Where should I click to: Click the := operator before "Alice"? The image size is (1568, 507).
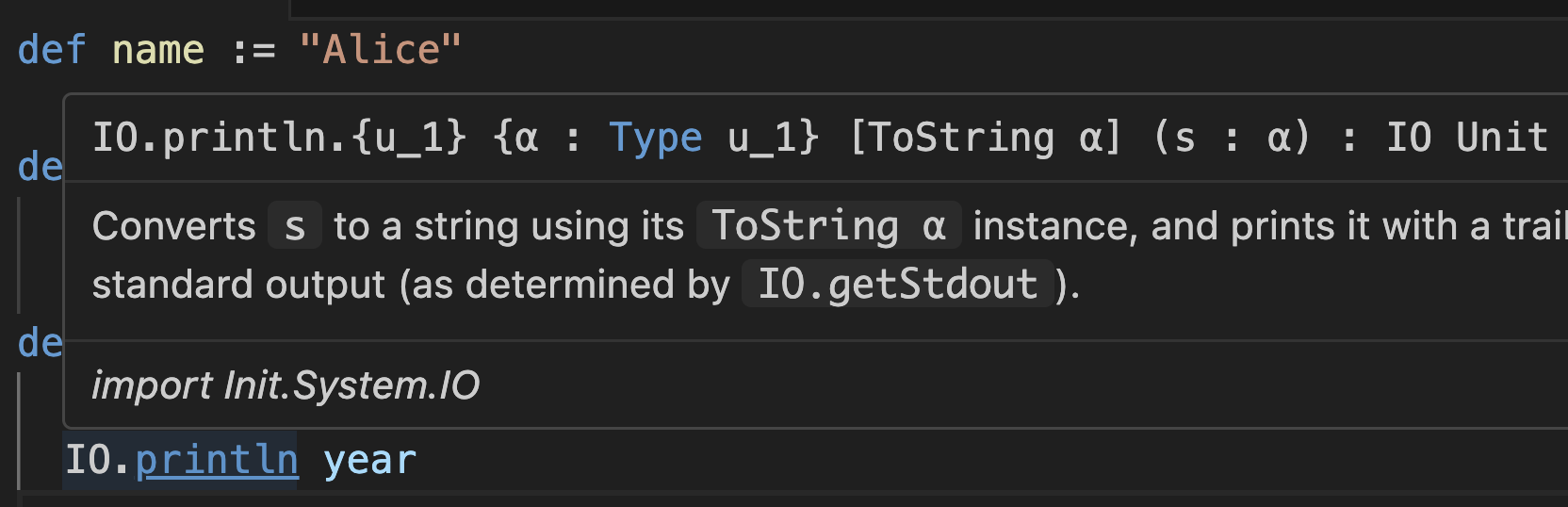253,50
